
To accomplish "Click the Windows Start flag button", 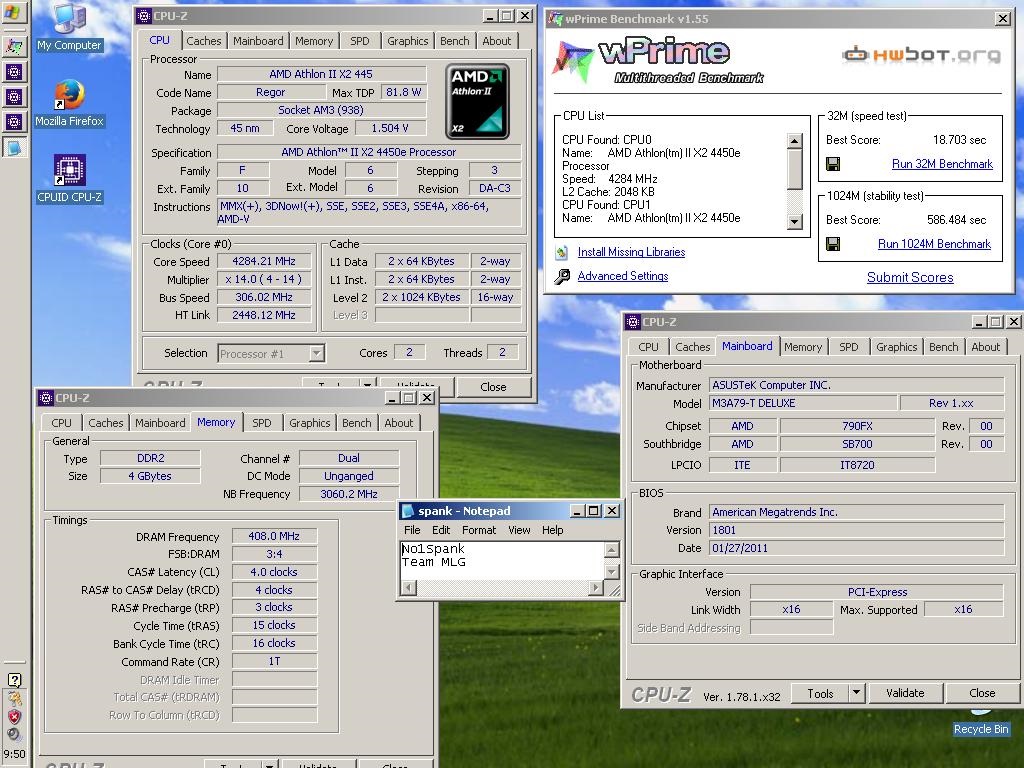I will tap(13, 12).
